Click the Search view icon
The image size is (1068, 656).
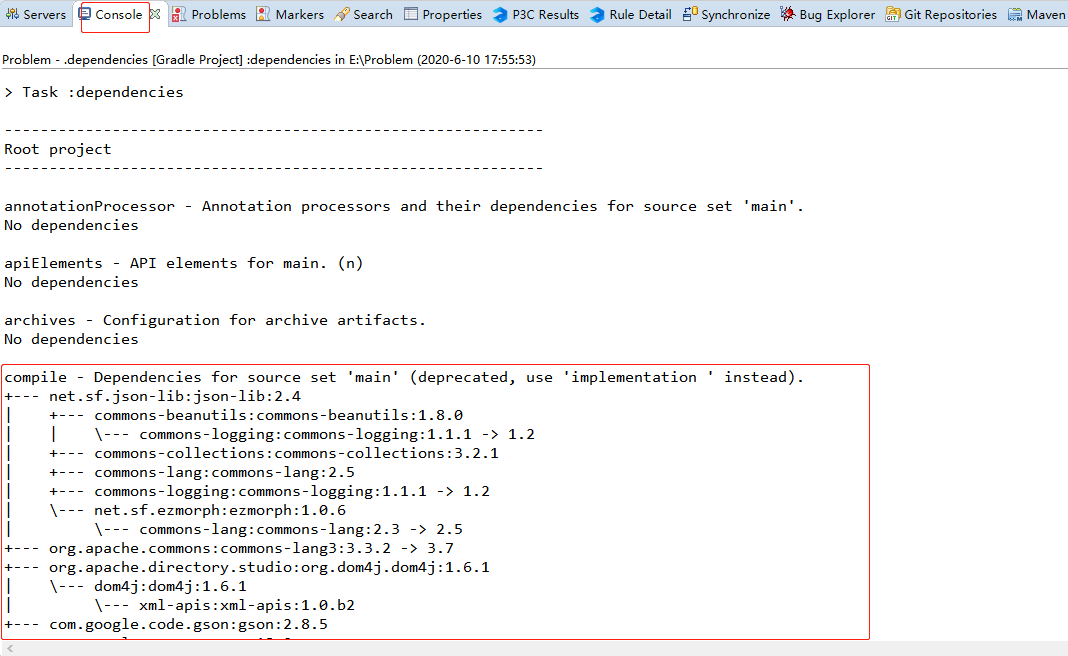341,14
